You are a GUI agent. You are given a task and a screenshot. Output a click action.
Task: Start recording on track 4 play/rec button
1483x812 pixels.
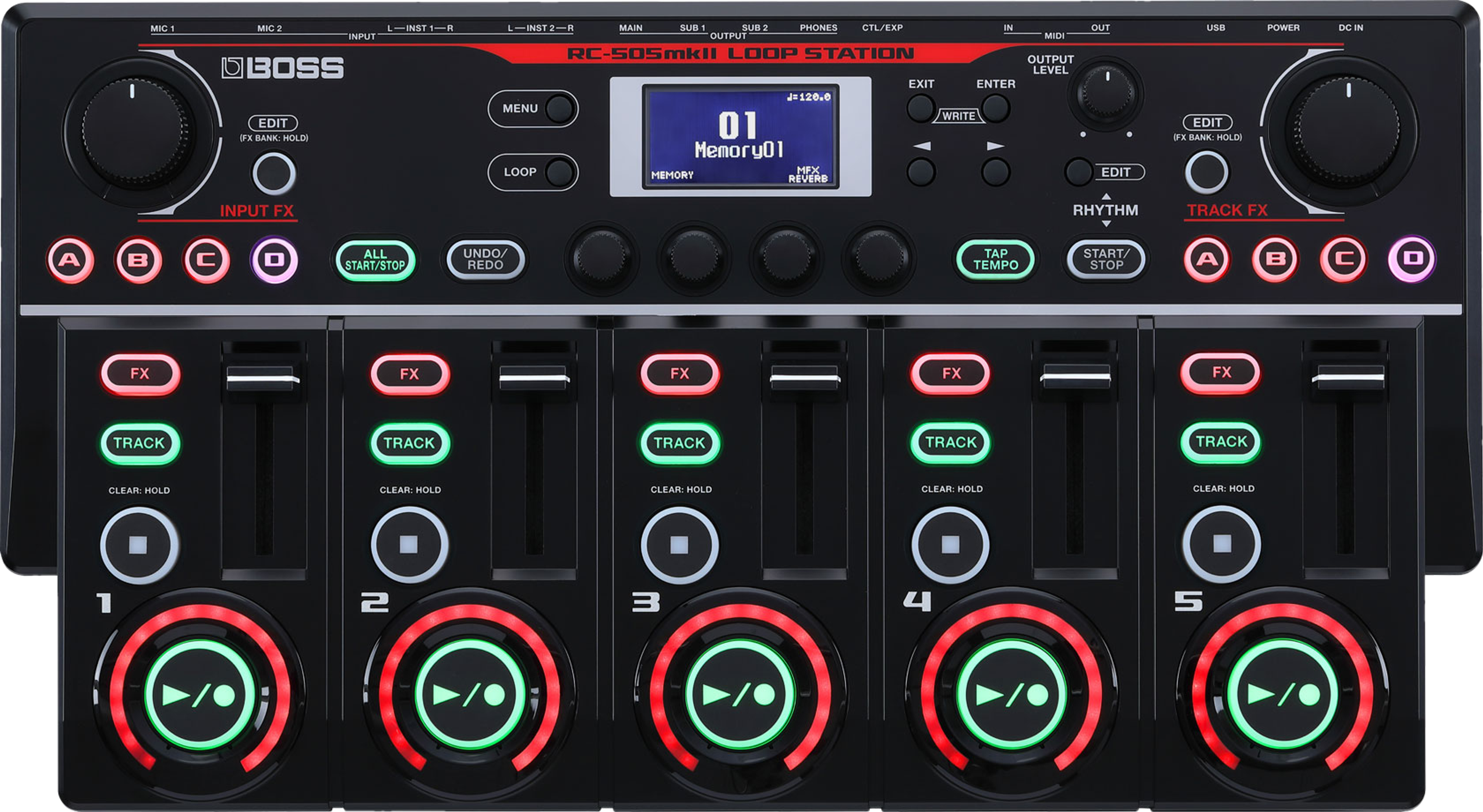1011,695
